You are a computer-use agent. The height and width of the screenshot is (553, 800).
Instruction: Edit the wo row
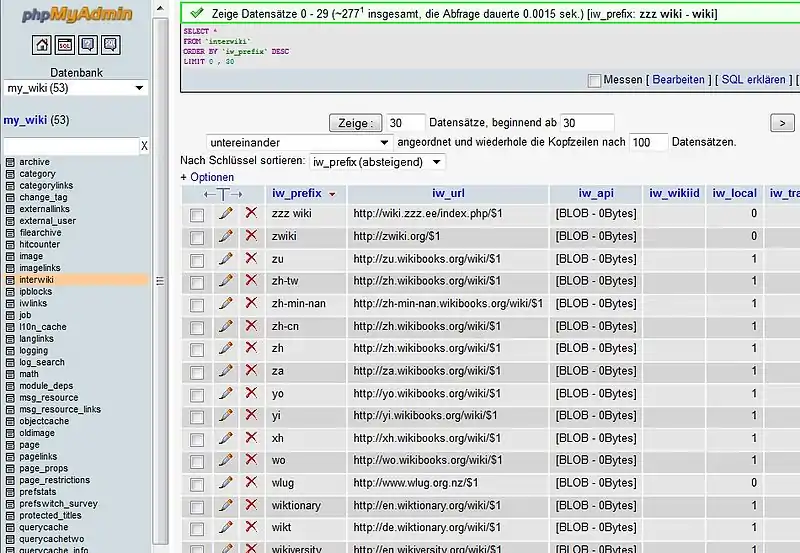tap(226, 460)
